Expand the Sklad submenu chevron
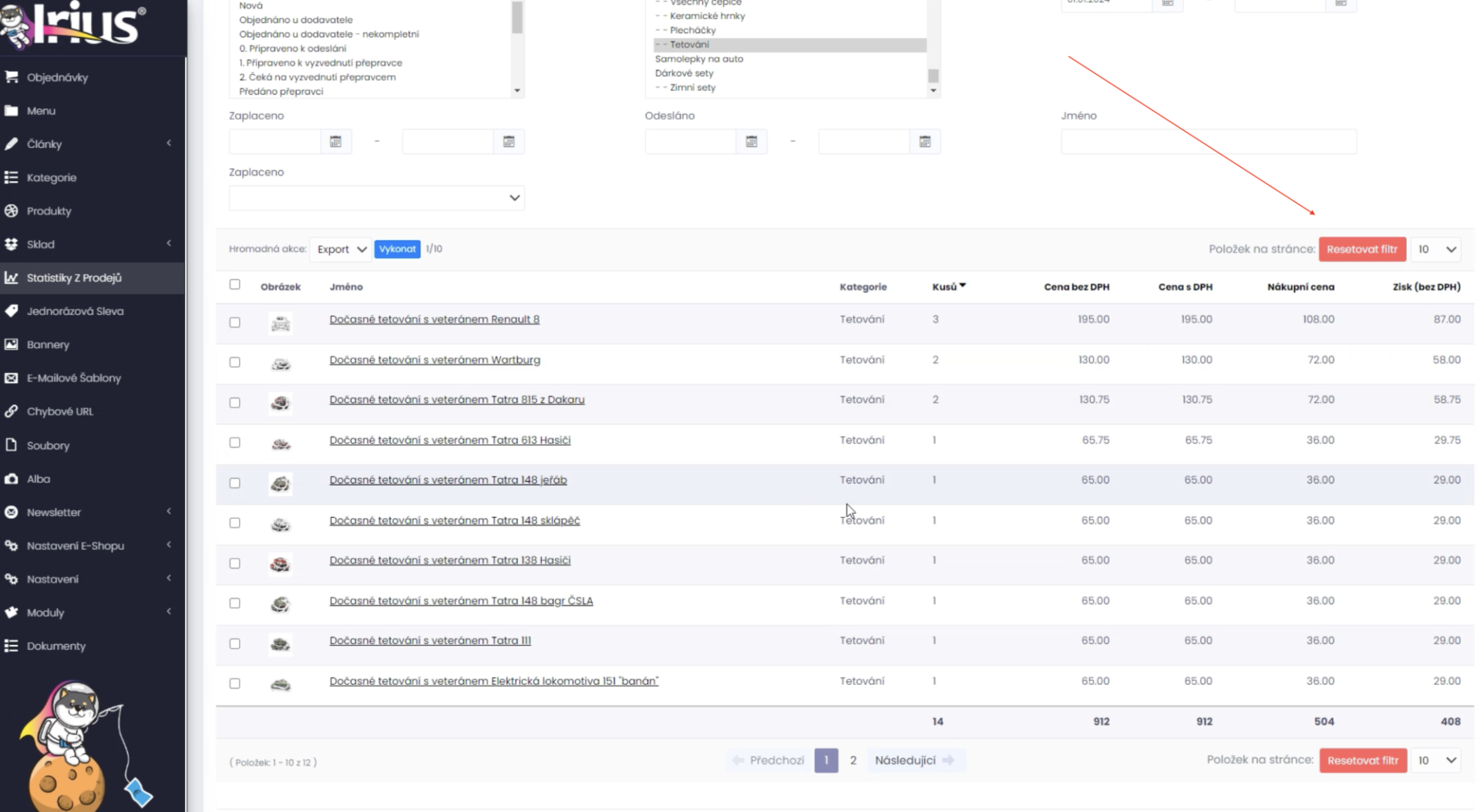The height and width of the screenshot is (812, 1480). click(x=169, y=243)
